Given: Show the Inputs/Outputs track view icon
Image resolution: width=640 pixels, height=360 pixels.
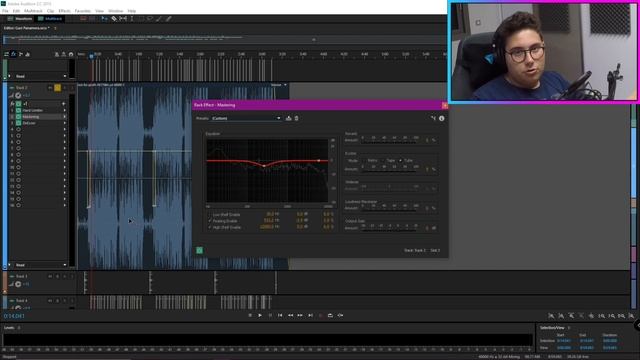Looking at the screenshot, I should 7,54.
